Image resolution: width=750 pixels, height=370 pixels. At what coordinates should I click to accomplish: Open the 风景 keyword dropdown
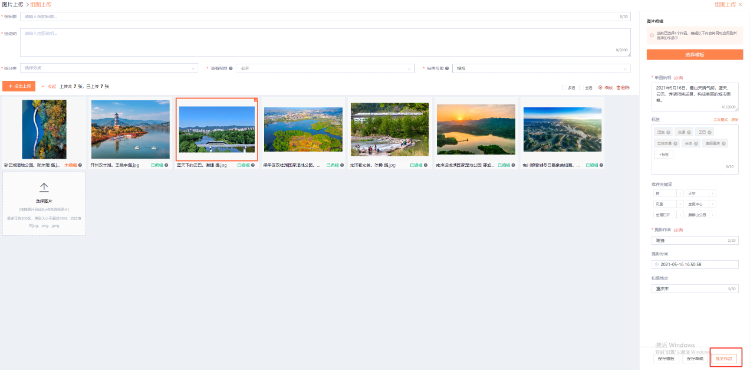pos(669,204)
